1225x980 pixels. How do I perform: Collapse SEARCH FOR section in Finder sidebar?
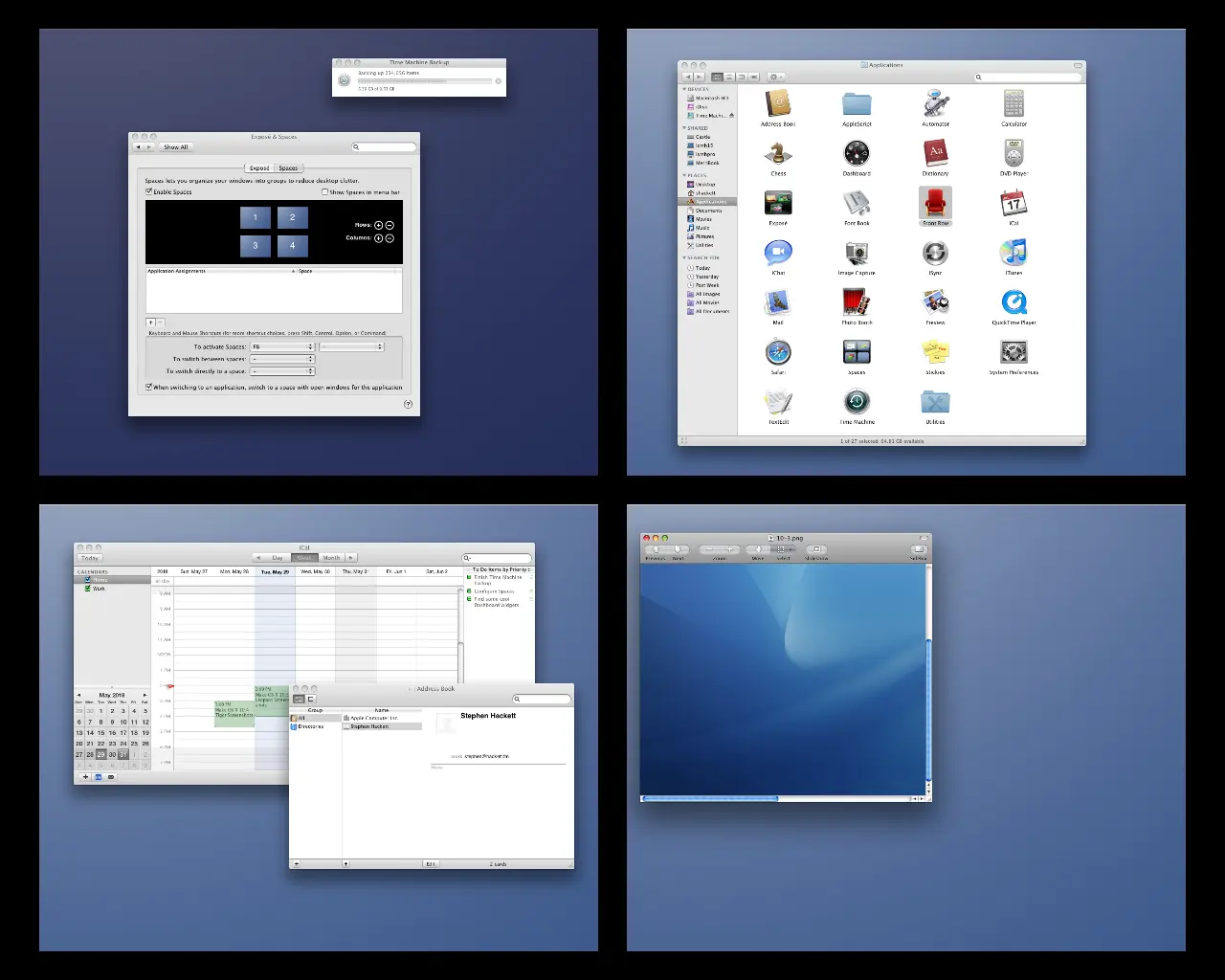(x=684, y=257)
